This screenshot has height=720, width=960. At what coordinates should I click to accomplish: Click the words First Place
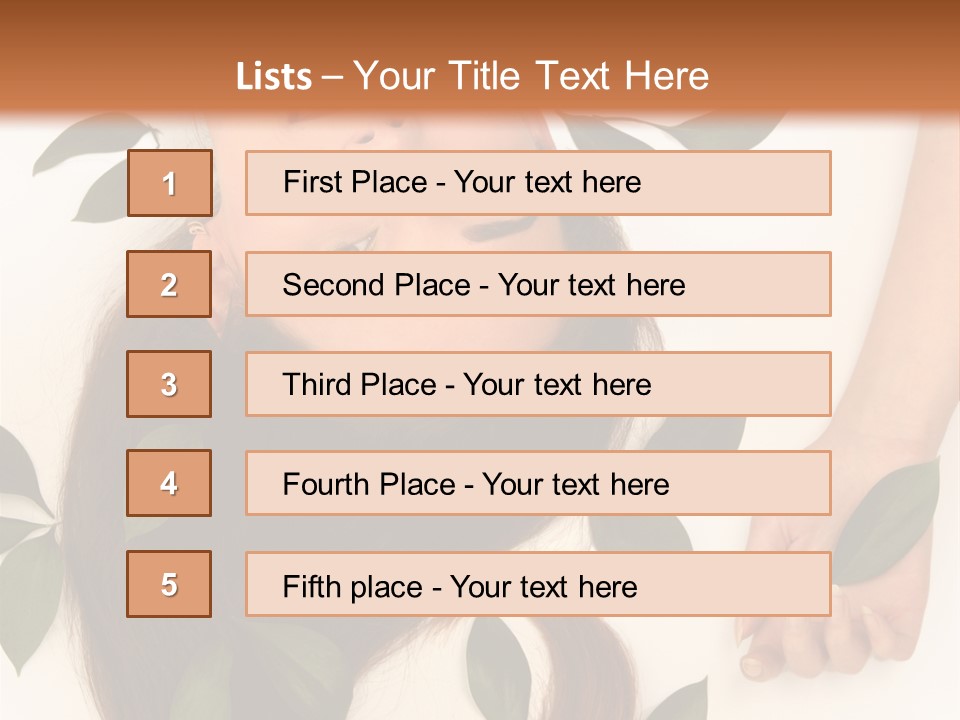(x=355, y=182)
